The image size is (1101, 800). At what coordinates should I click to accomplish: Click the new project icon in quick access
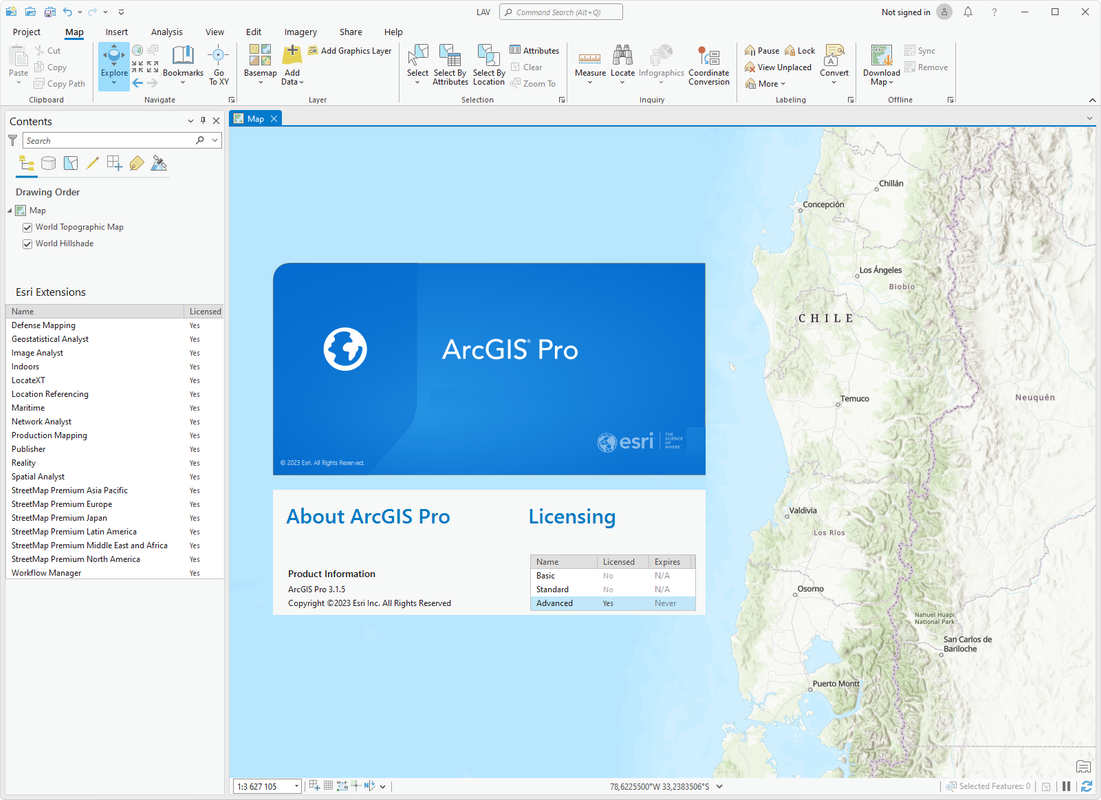[11, 12]
